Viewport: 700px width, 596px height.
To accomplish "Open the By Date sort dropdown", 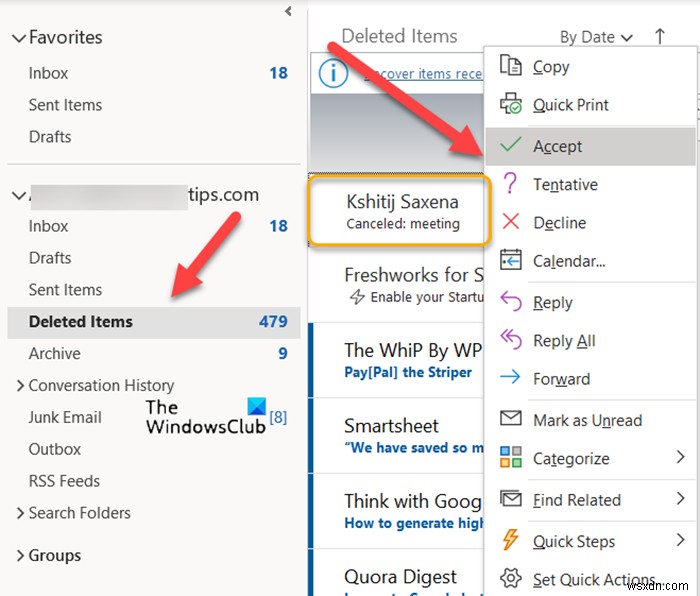I will pyautogui.click(x=596, y=37).
